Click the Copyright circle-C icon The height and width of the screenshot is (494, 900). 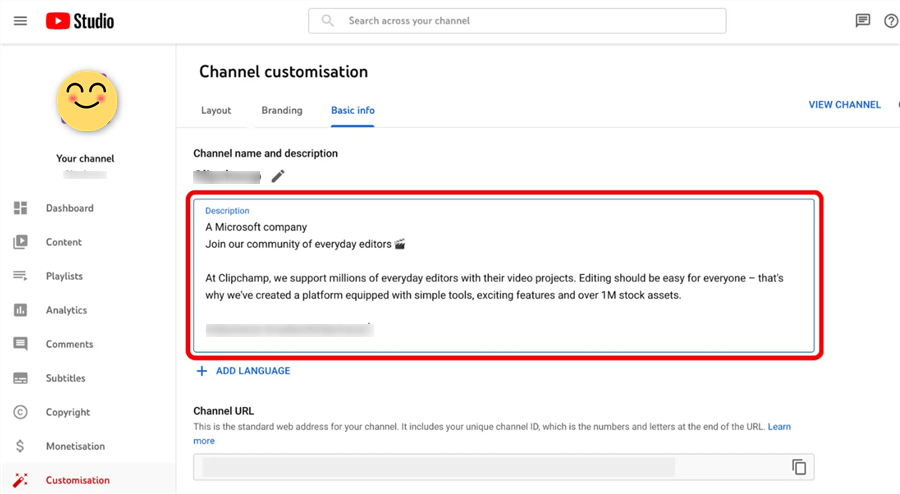point(21,412)
